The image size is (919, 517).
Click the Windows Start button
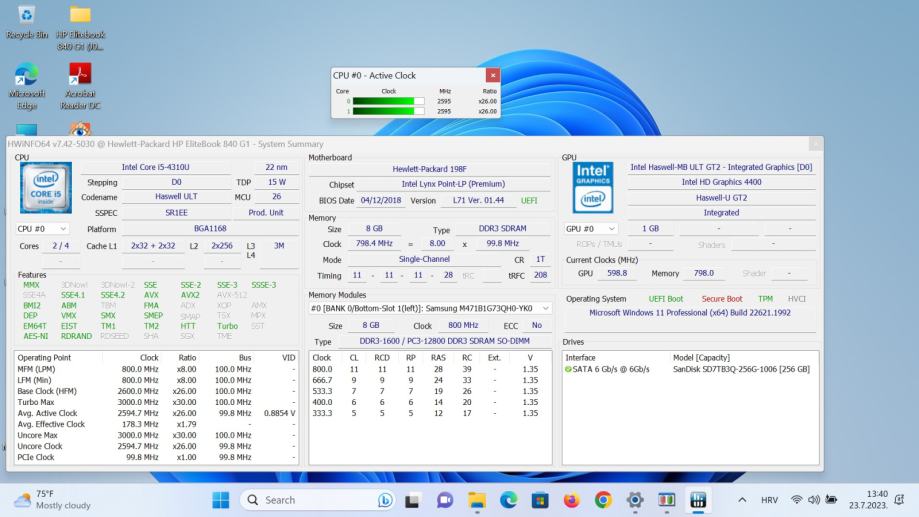(x=220, y=499)
